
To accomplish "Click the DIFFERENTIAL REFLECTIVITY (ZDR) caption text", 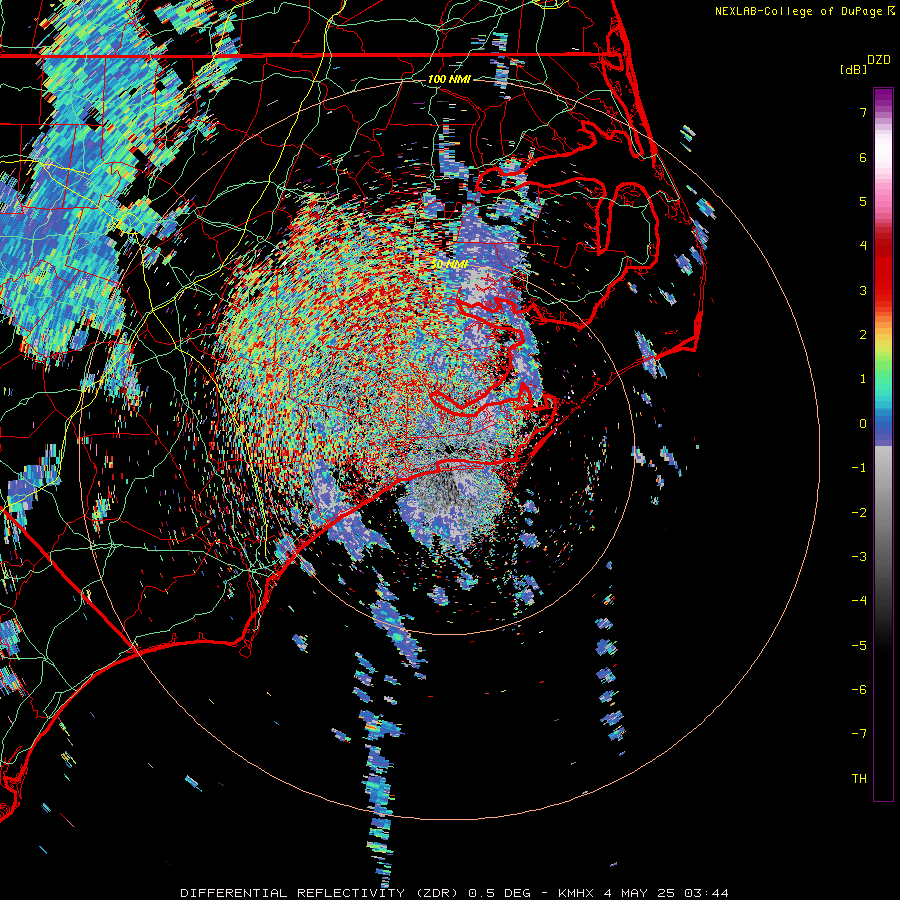I will coord(321,893).
